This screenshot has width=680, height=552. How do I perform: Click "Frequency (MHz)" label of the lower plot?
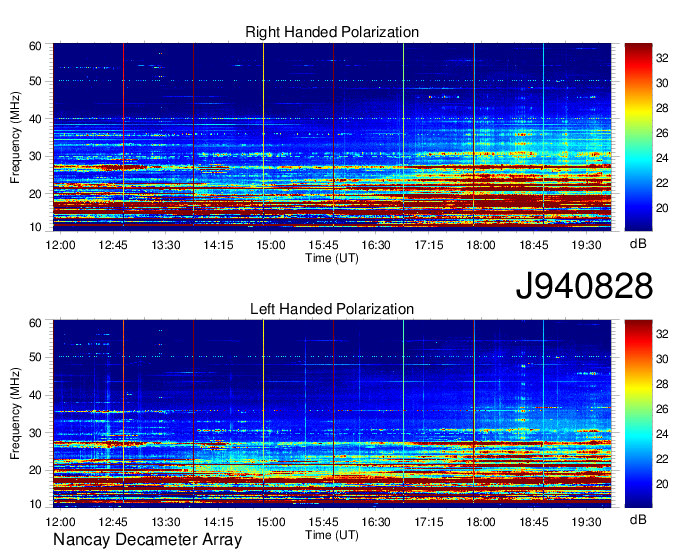pos(15,414)
